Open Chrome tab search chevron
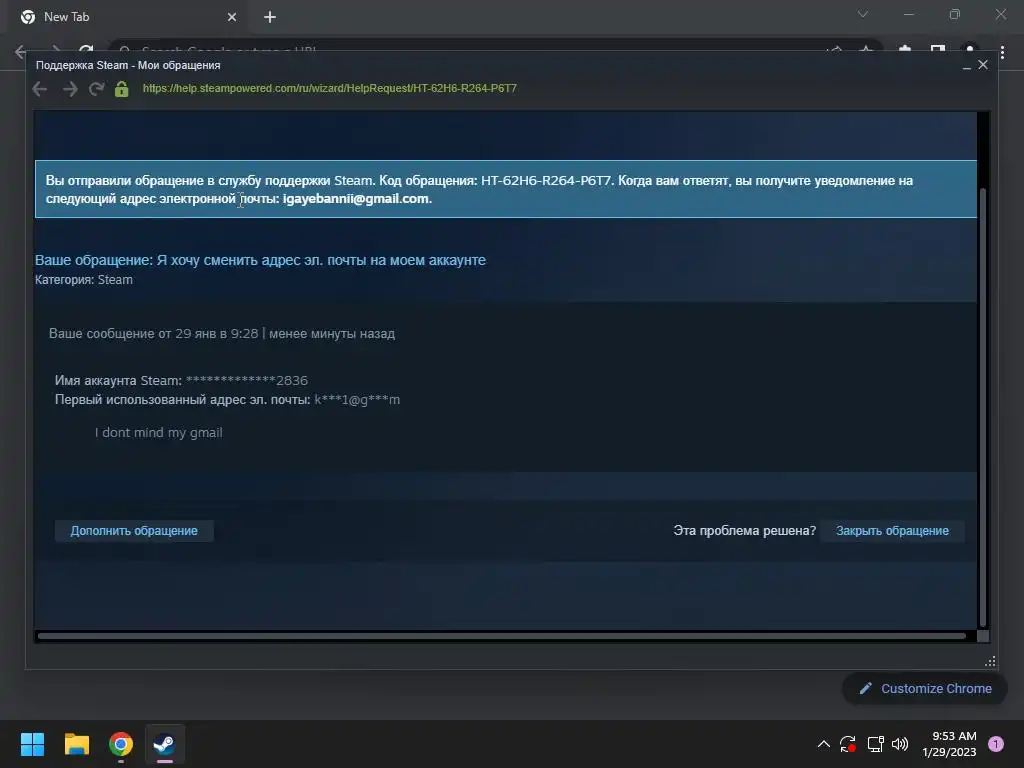 [x=863, y=14]
